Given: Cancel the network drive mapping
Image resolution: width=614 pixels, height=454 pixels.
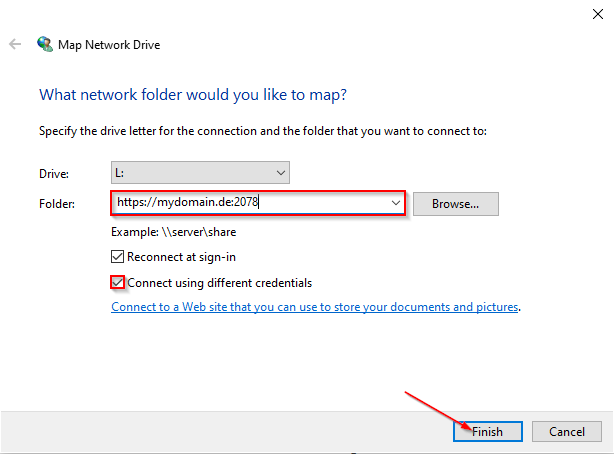Looking at the screenshot, I should tap(567, 431).
